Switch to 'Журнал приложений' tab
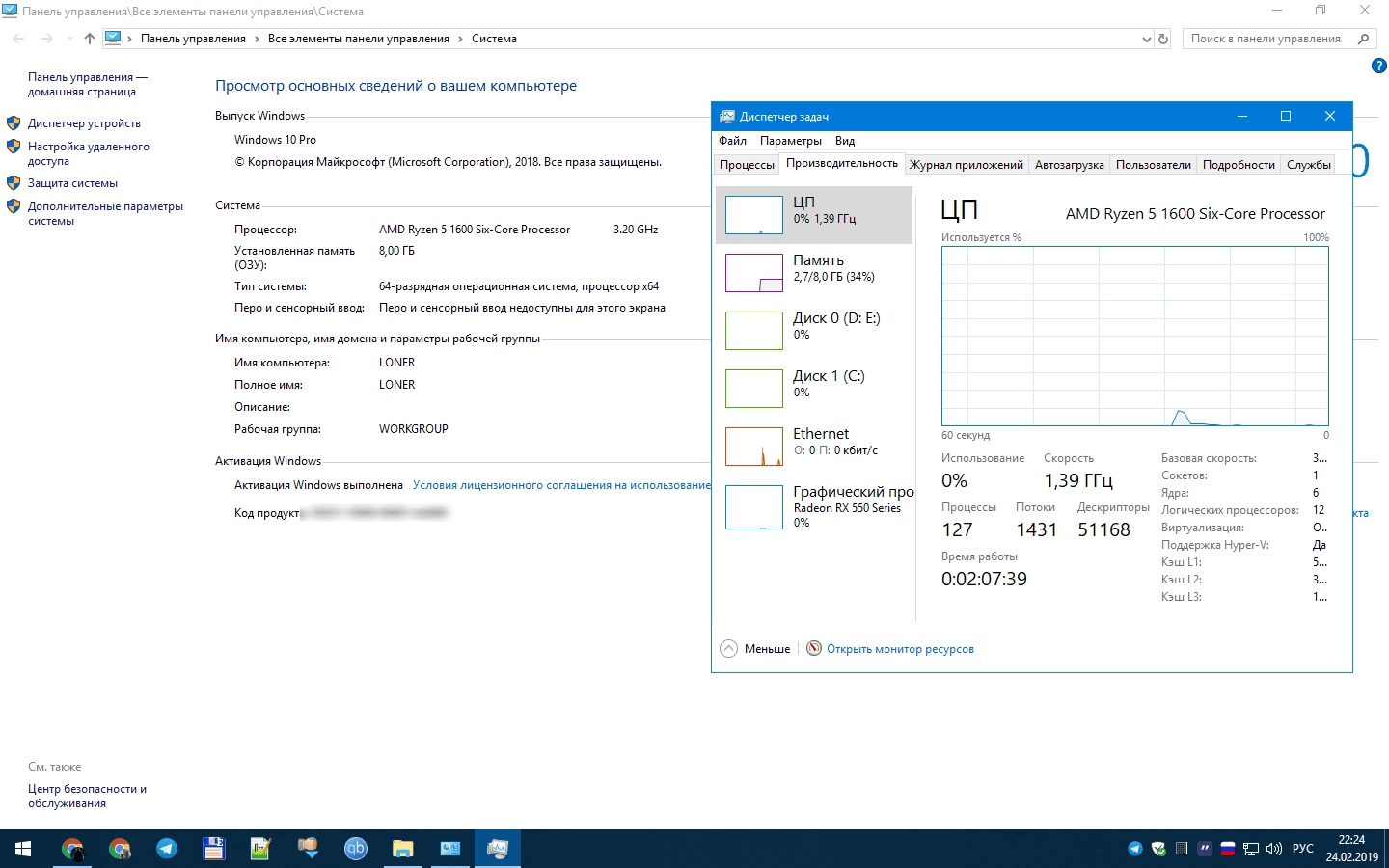The image size is (1389, 868). pyautogui.click(x=967, y=165)
